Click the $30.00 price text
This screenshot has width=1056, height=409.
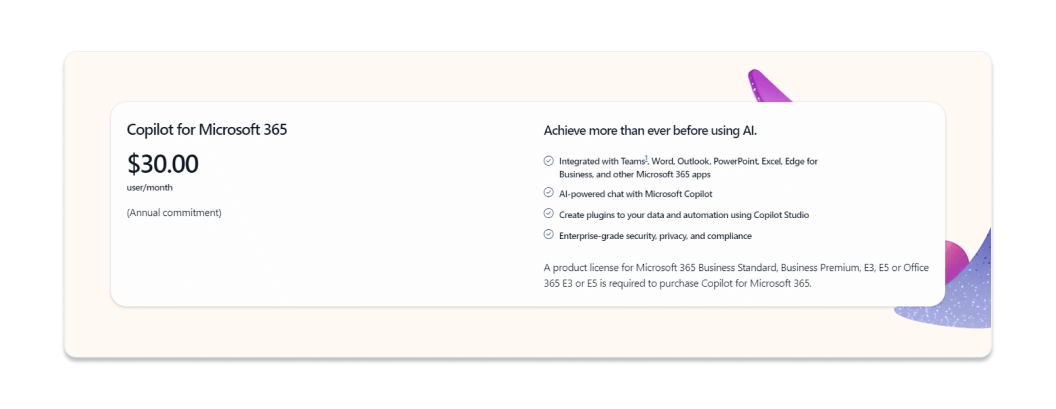[162, 164]
